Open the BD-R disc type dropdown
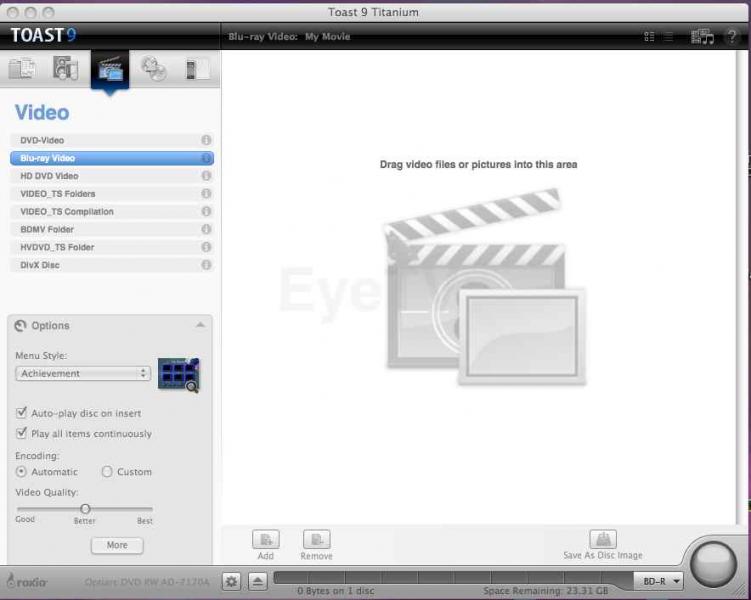This screenshot has height=600, width=751. [x=659, y=581]
